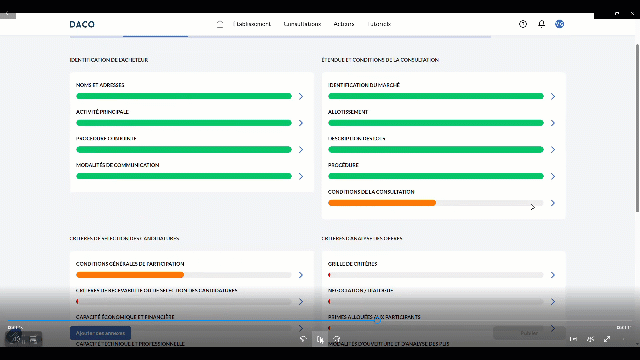
Task: Click the back arrow in the window title bar
Action: point(7,13)
